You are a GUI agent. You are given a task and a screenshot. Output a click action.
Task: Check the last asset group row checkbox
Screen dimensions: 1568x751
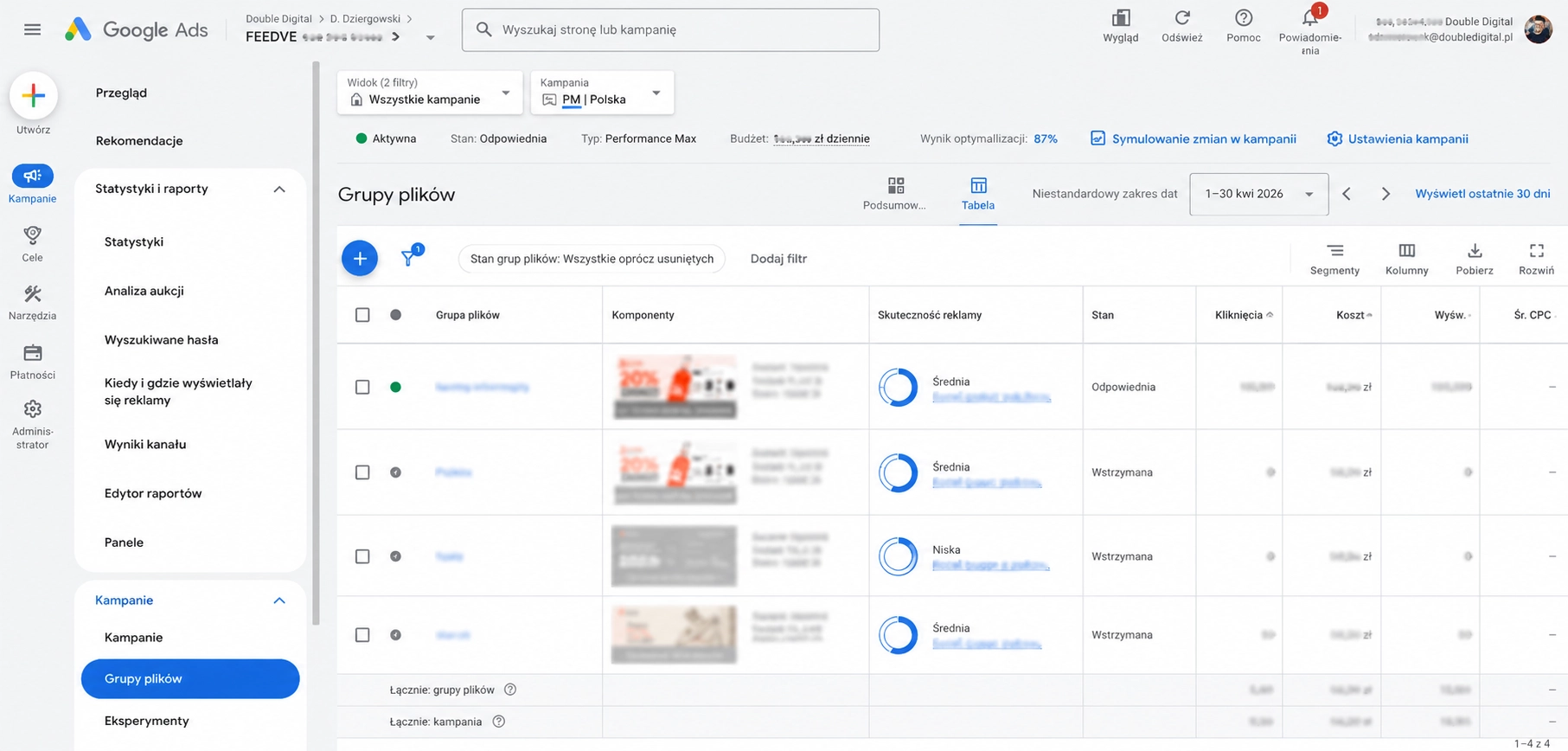tap(362, 635)
